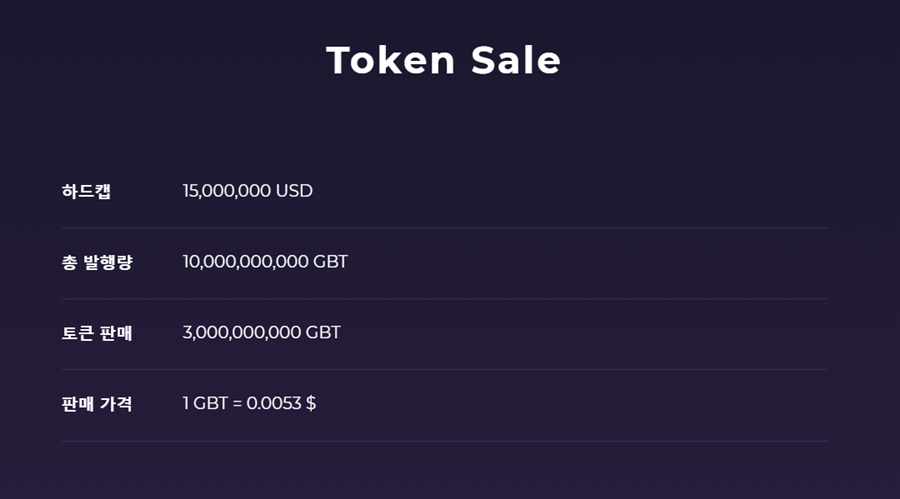
Task: Click the 3,000,000,000 token sale number
Action: tap(242, 333)
